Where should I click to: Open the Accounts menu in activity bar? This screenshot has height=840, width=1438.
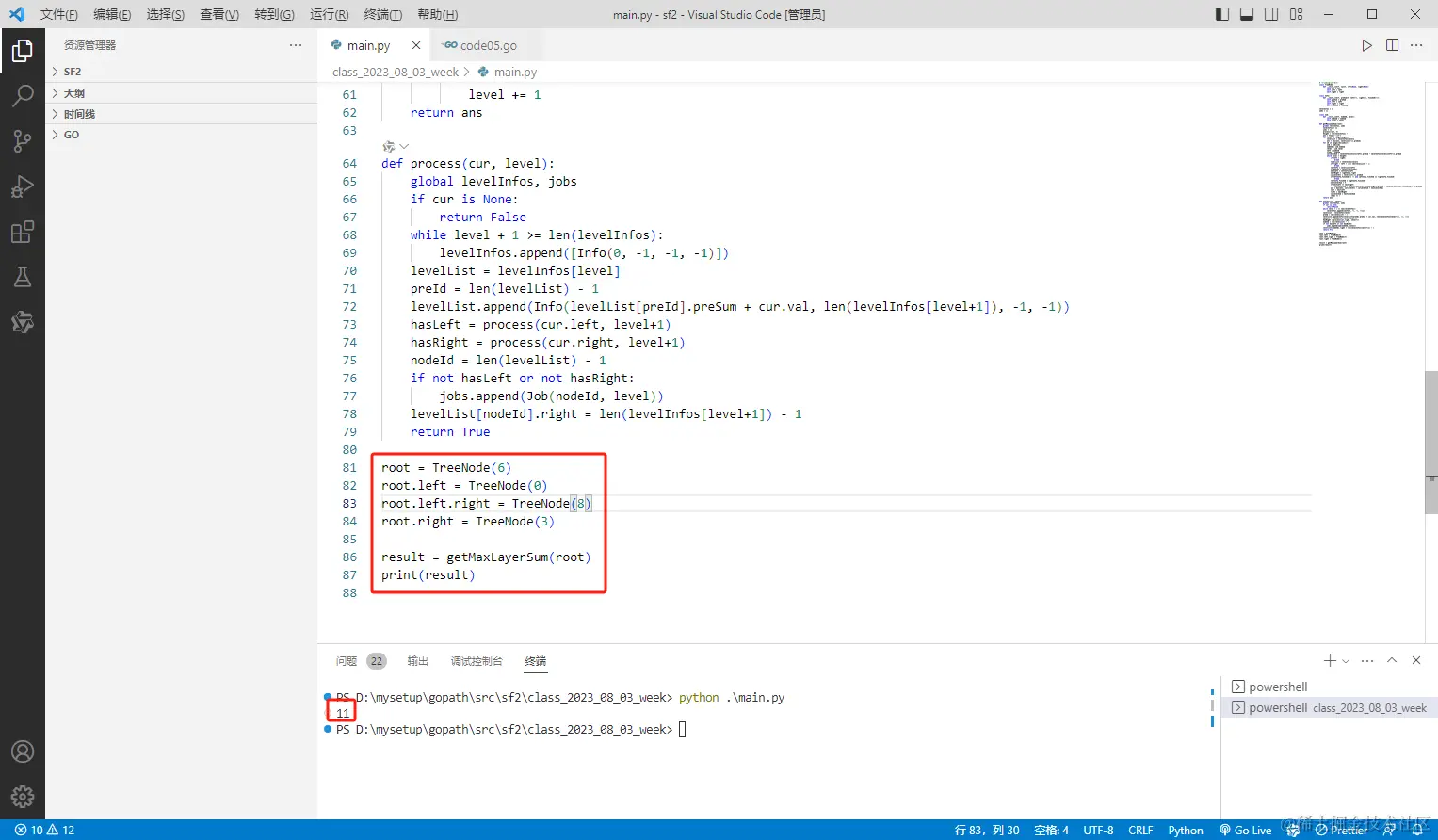coord(23,751)
